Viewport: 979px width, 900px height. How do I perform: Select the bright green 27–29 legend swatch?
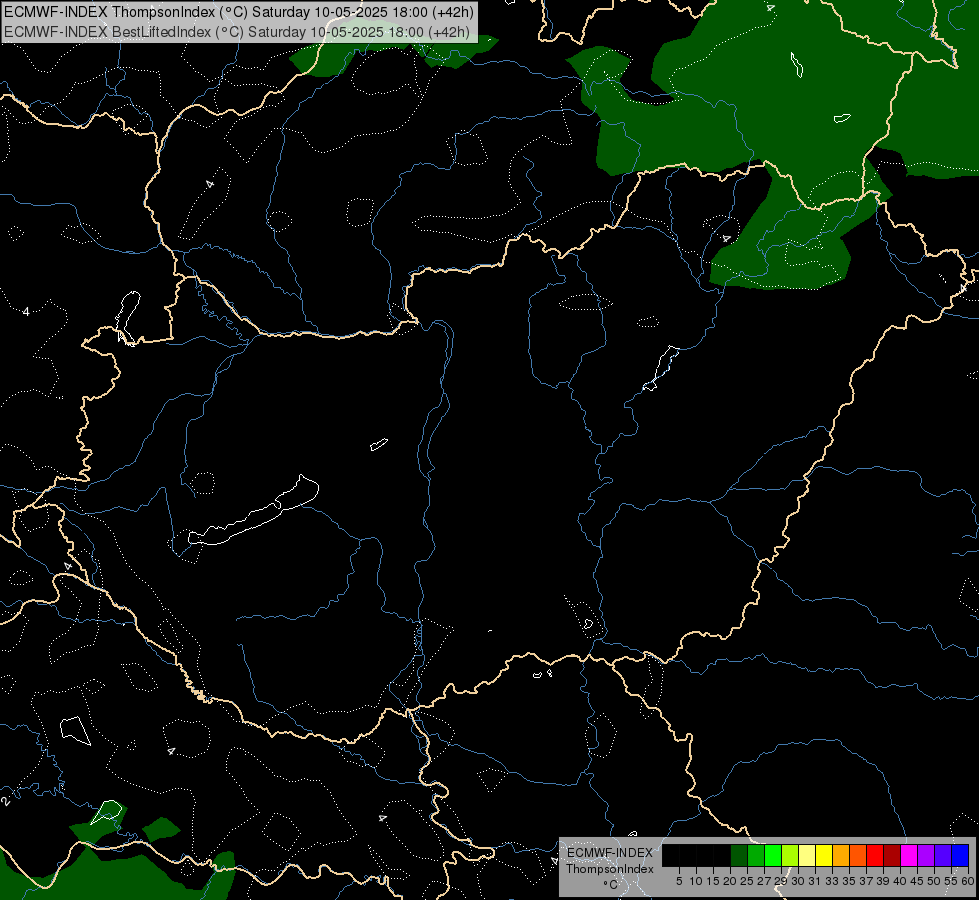click(x=773, y=855)
